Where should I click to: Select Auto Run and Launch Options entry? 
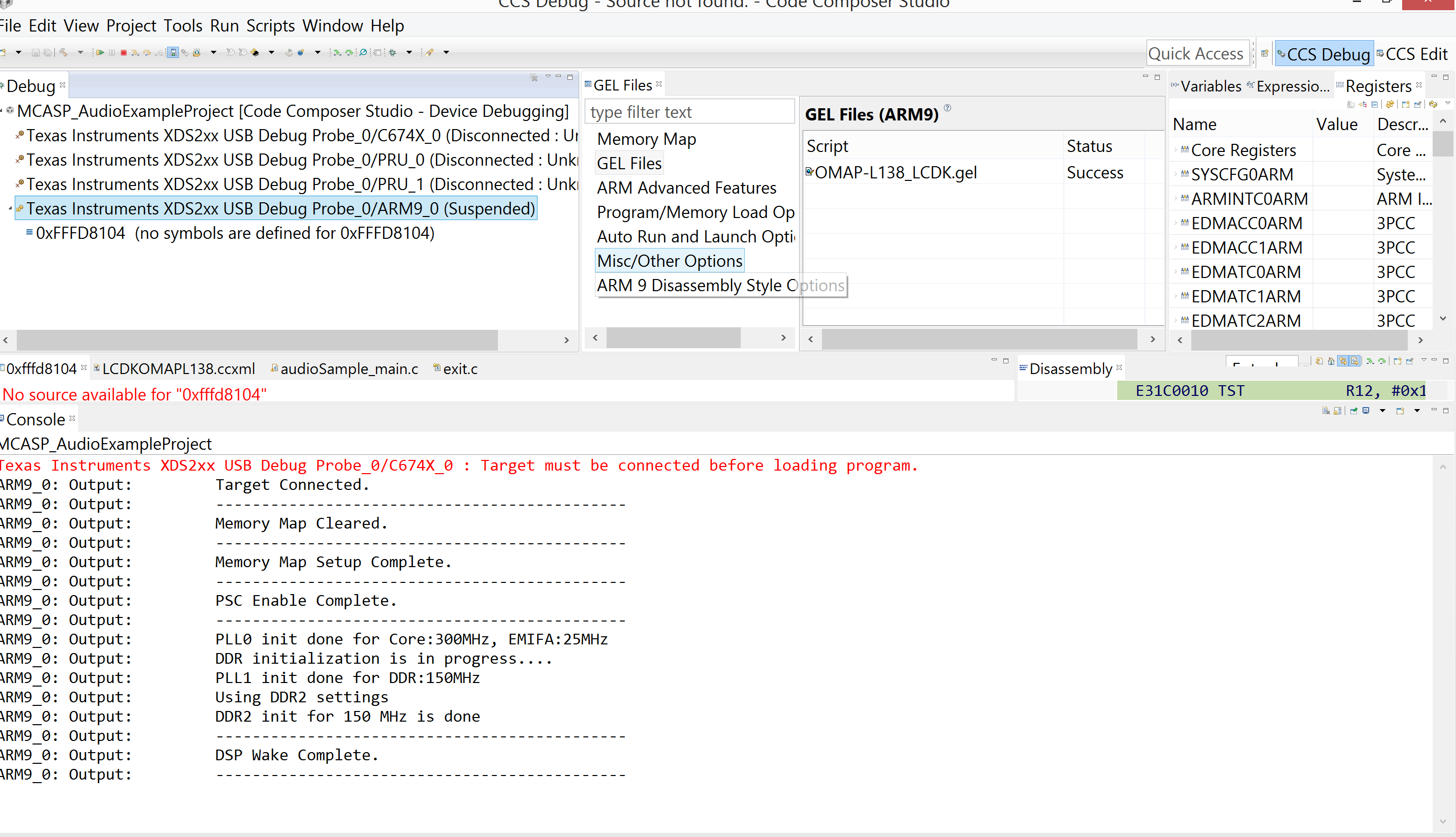[696, 237]
